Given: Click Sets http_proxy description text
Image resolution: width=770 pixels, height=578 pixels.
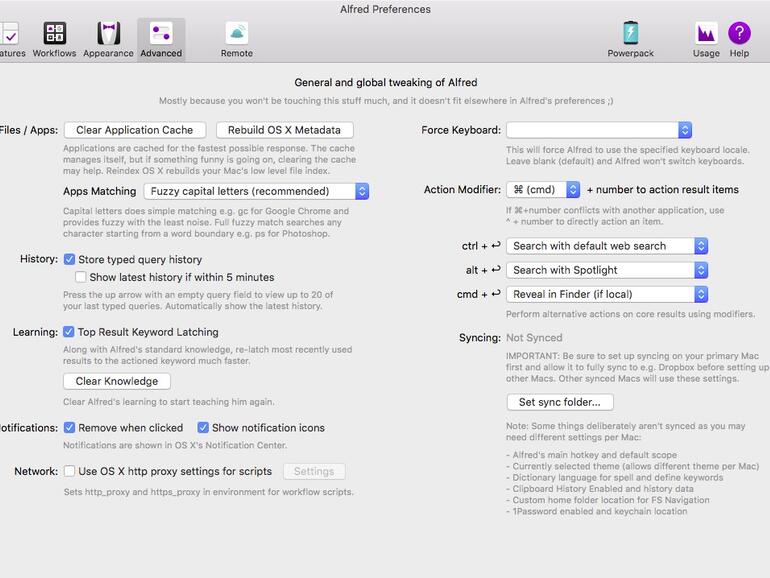Looking at the screenshot, I should tap(209, 492).
